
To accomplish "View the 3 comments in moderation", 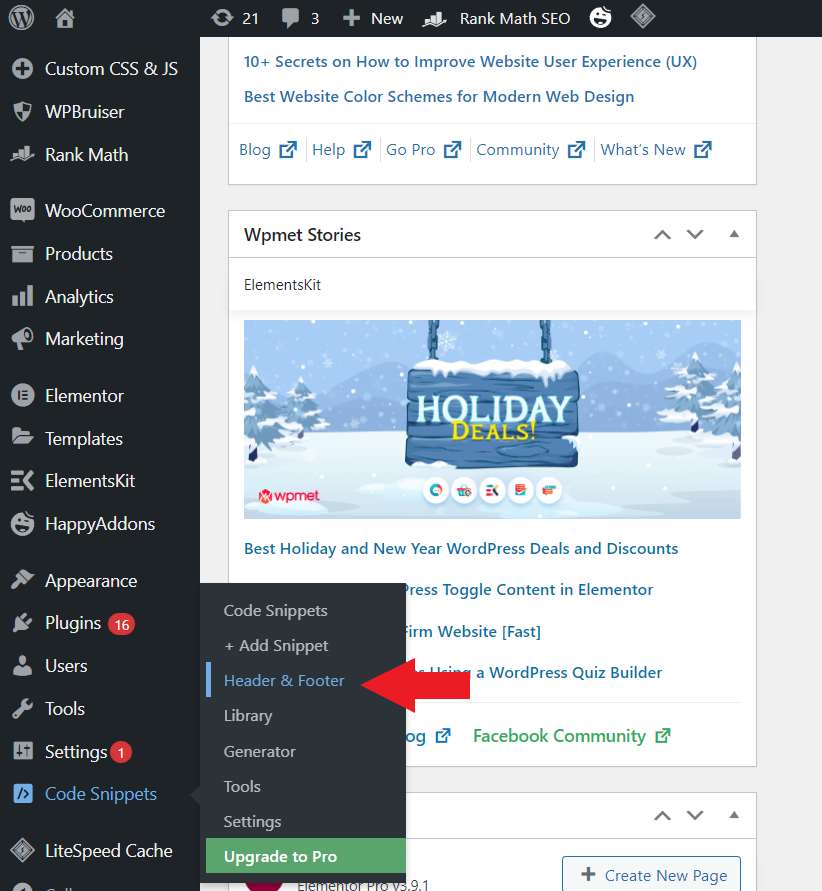I will click(x=301, y=18).
